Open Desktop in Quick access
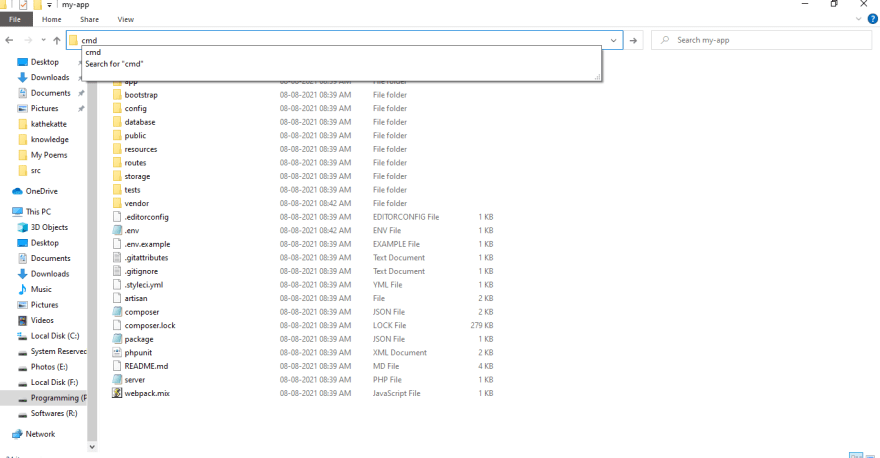This screenshot has height=458, width=880. (x=44, y=62)
